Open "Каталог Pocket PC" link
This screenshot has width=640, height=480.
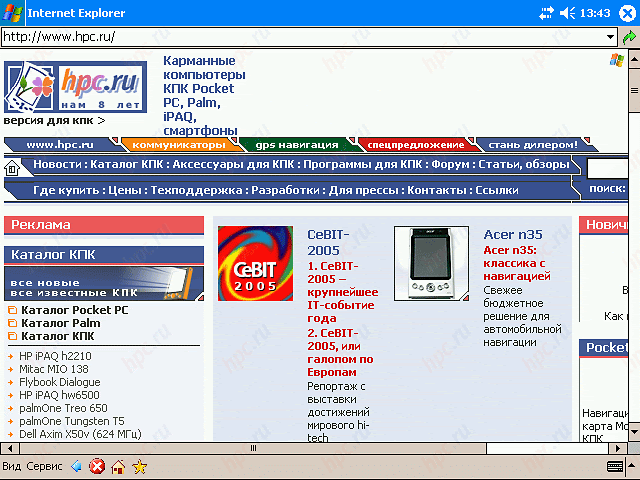coord(75,310)
